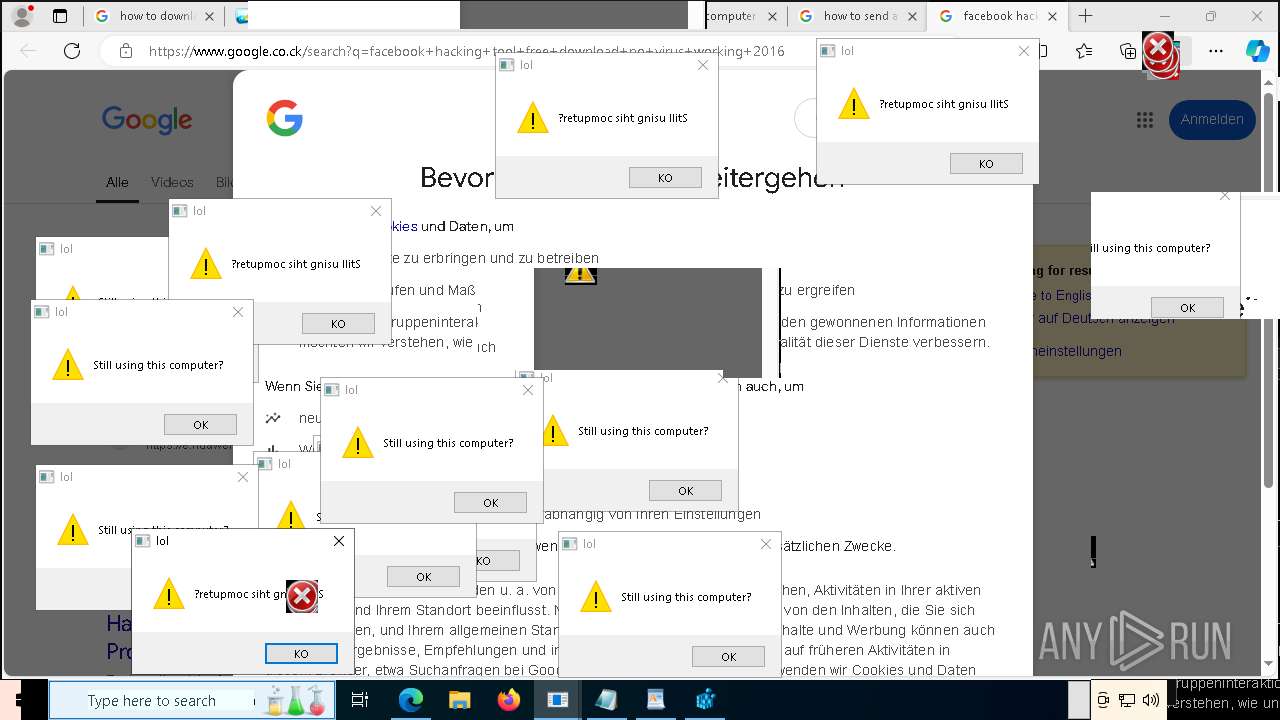This screenshot has height=720, width=1280.
Task: View site info via the address bar lock icon
Action: click(125, 51)
